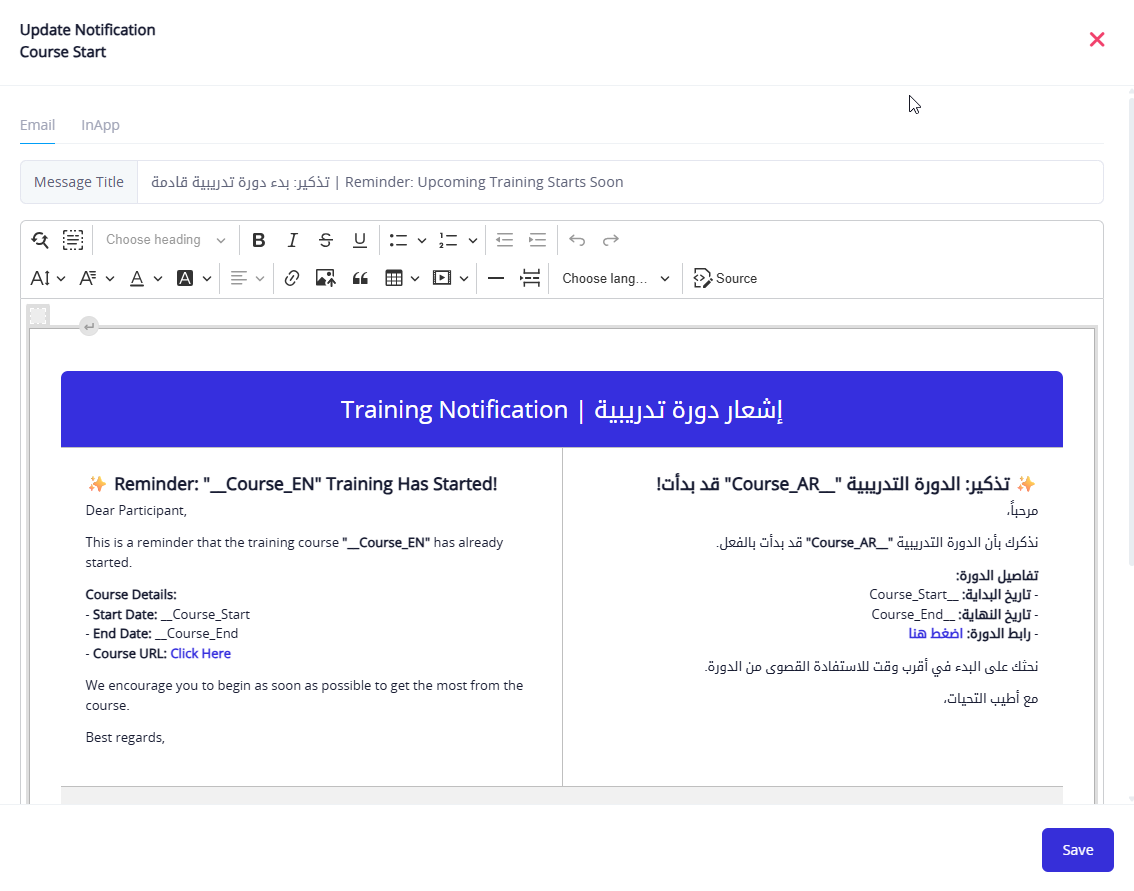The image size is (1134, 891).
Task: Toggle strikethrough formatting
Action: click(x=326, y=240)
